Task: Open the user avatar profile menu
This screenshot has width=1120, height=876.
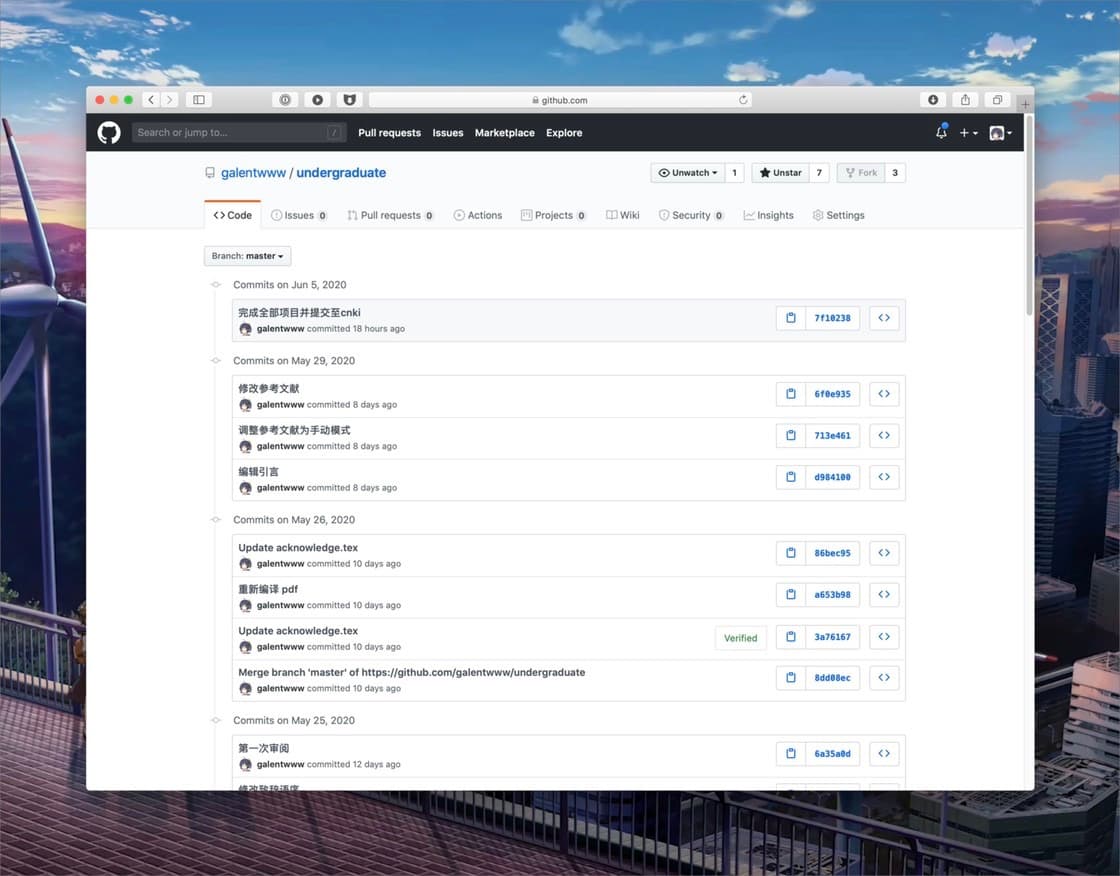Action: click(x=1000, y=133)
